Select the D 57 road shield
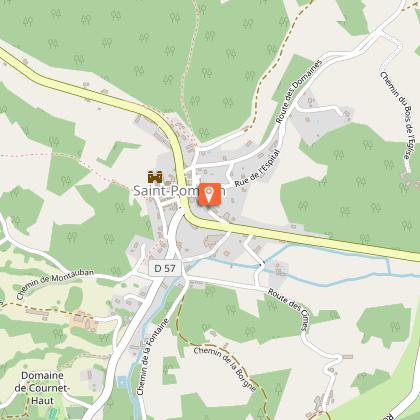The height and width of the screenshot is (420, 420). (165, 268)
